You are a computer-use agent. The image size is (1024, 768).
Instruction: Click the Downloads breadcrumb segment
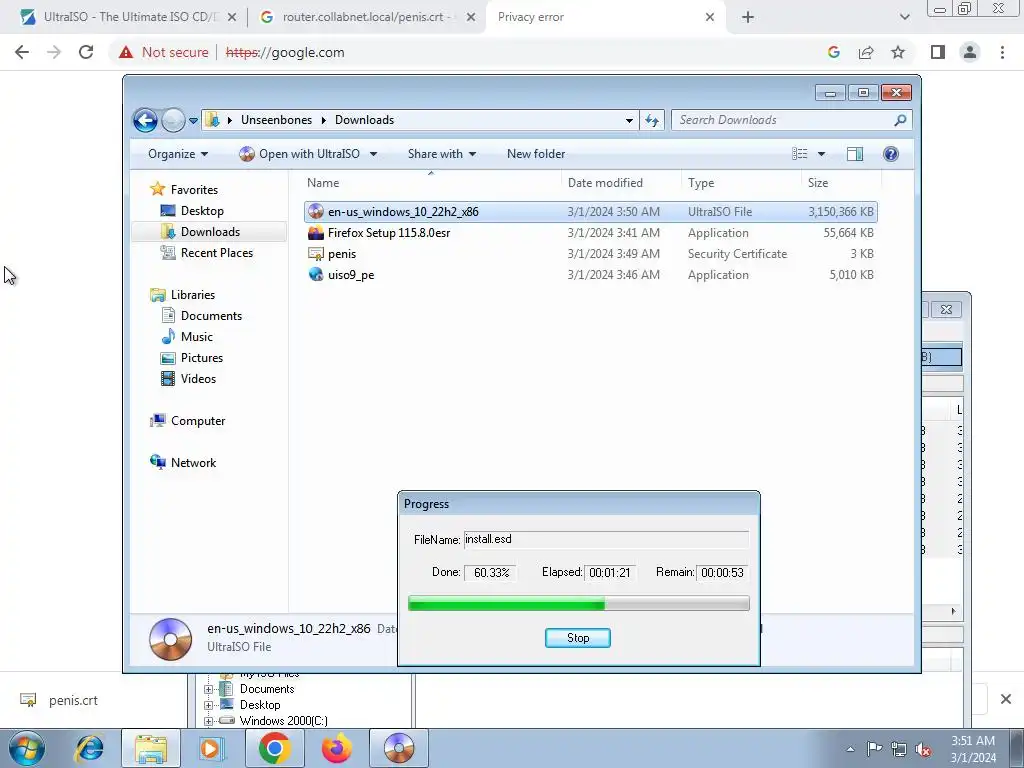364,120
